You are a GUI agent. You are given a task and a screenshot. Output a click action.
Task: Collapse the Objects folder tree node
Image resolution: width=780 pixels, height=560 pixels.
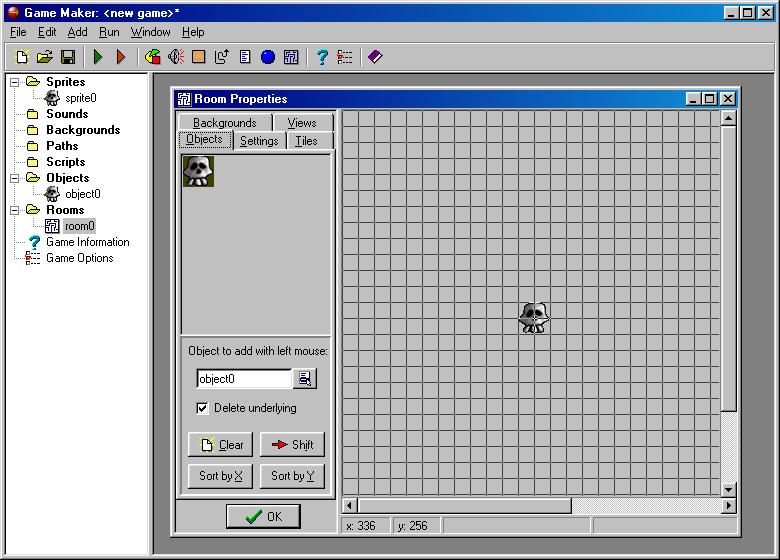pos(15,178)
